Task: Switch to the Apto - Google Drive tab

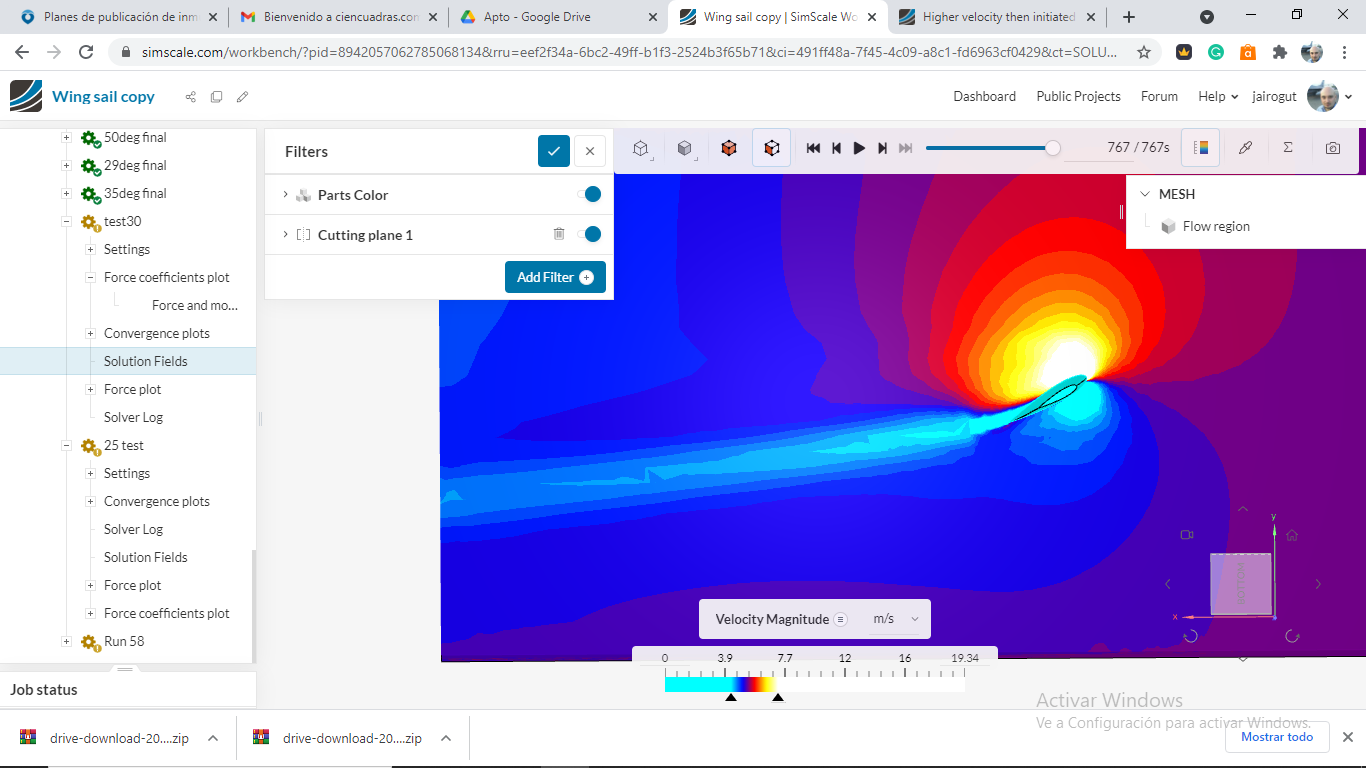Action: 557,17
